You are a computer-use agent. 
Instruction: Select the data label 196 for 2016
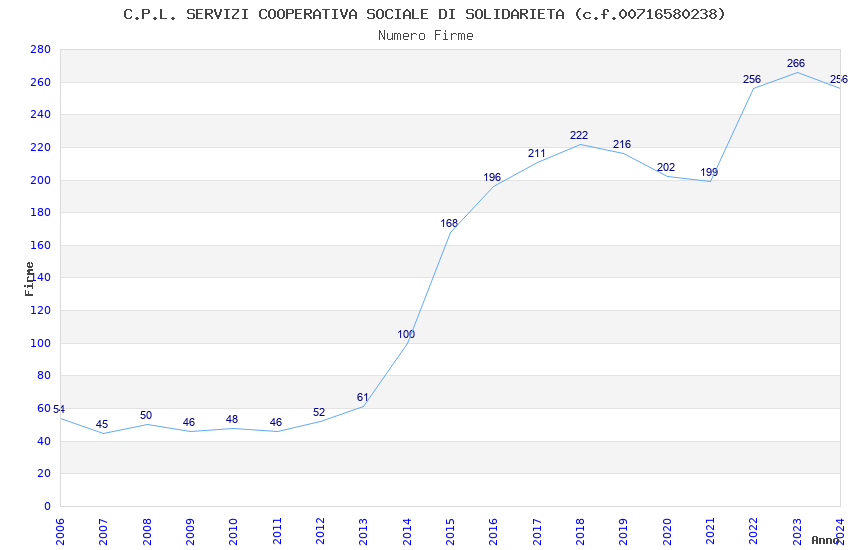[x=492, y=177]
